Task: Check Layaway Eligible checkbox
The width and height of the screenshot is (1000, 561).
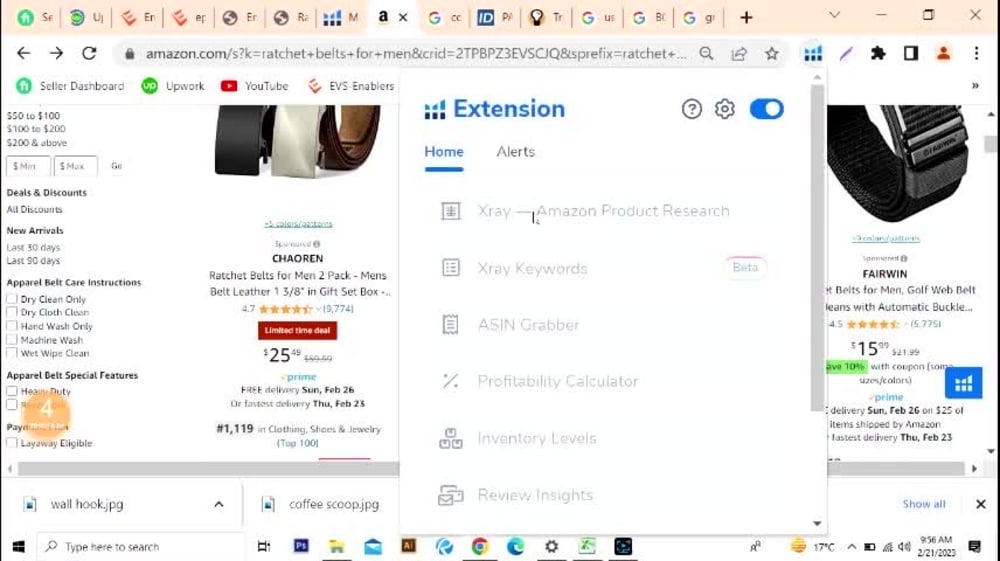Action: (x=11, y=442)
